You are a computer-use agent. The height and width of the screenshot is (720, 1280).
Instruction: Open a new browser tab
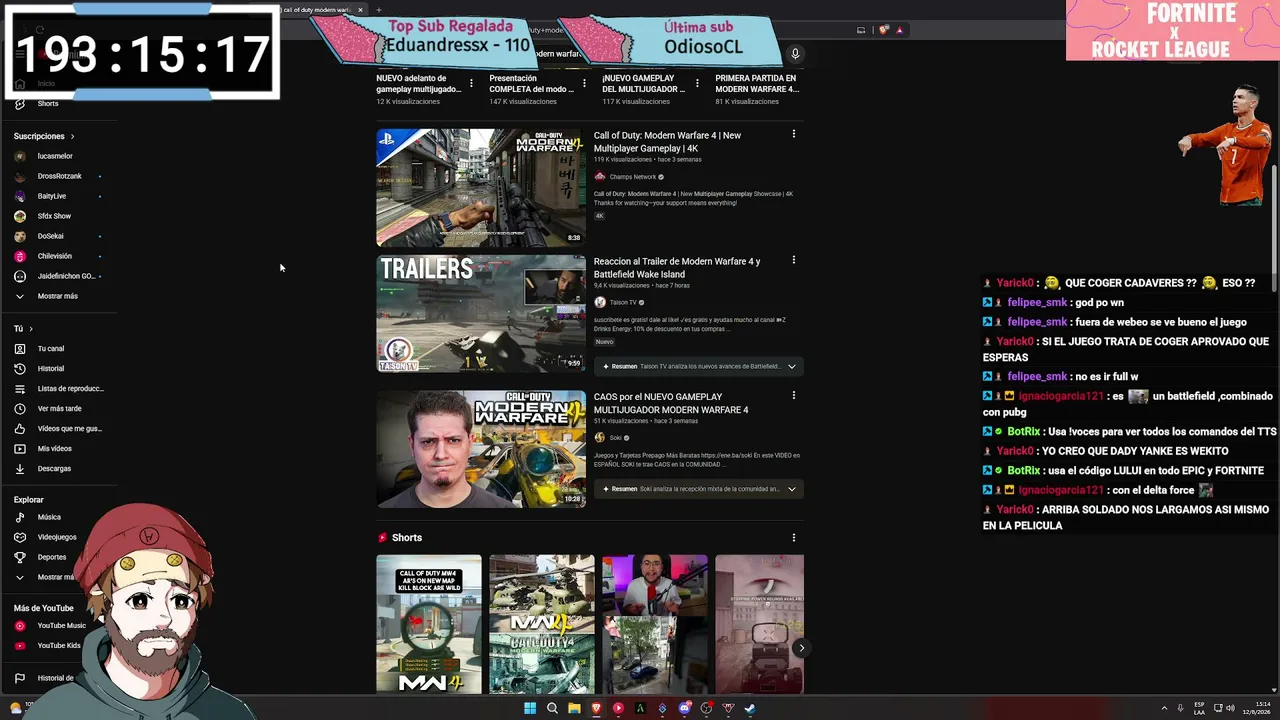(378, 10)
